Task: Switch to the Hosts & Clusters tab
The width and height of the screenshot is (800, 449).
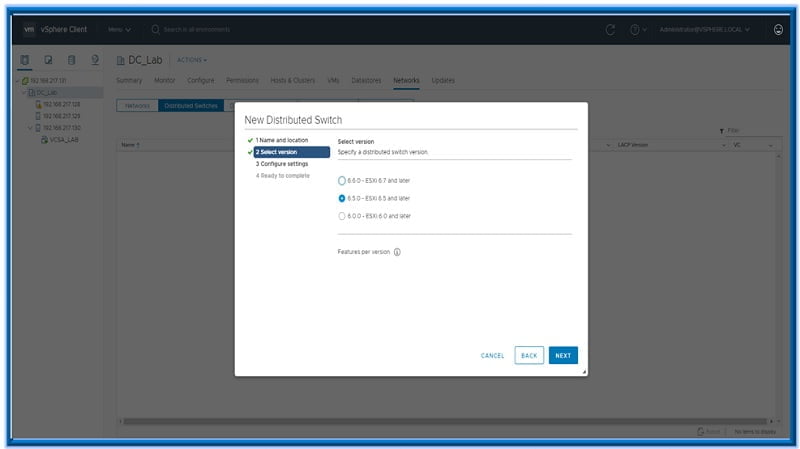Action: 291,80
